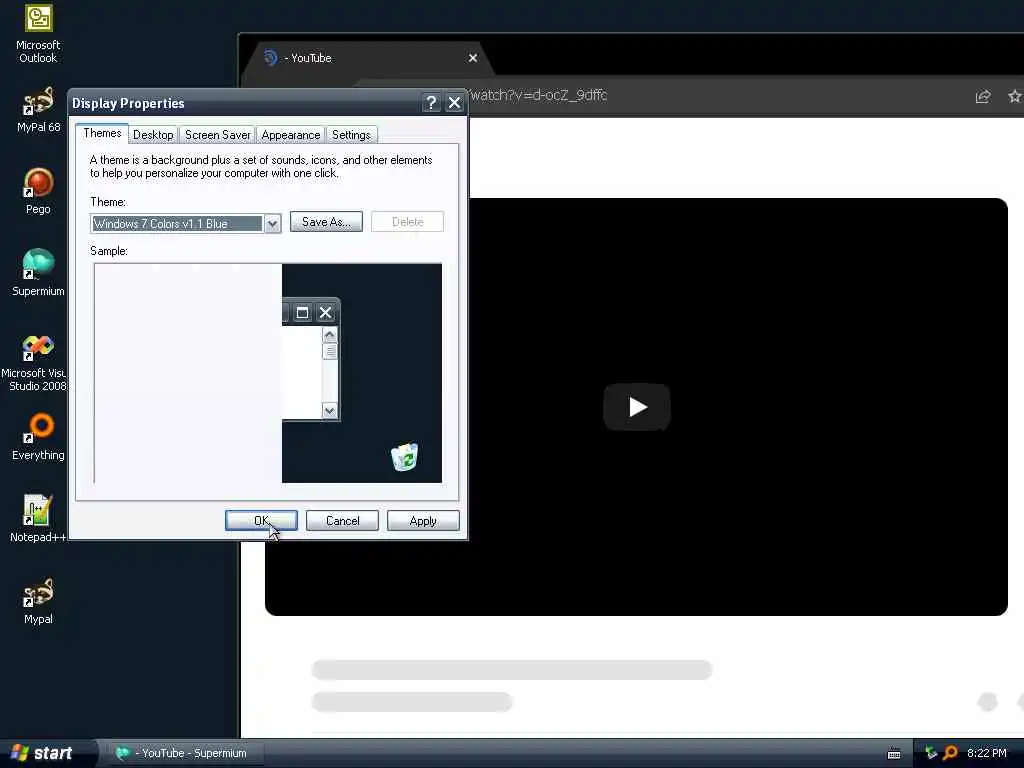
Task: Click the share icon in the address bar
Action: pyautogui.click(x=983, y=97)
